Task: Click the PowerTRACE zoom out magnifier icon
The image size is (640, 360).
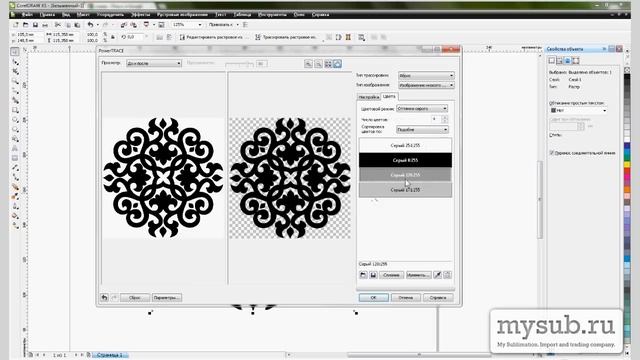Action: pos(318,64)
